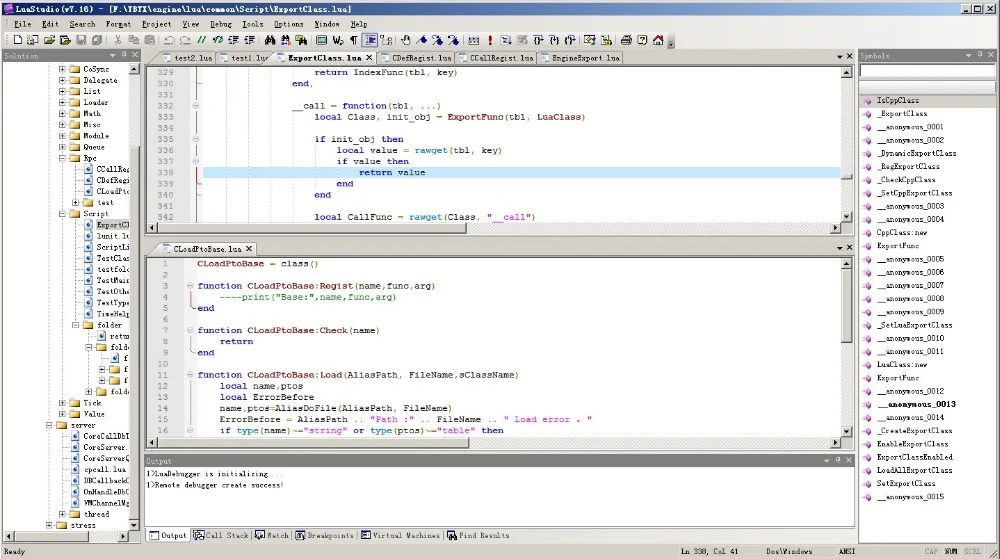Screen dimensions: 1000x559
Task: Click the red exclamation mark toolbar icon
Action: tap(490, 40)
